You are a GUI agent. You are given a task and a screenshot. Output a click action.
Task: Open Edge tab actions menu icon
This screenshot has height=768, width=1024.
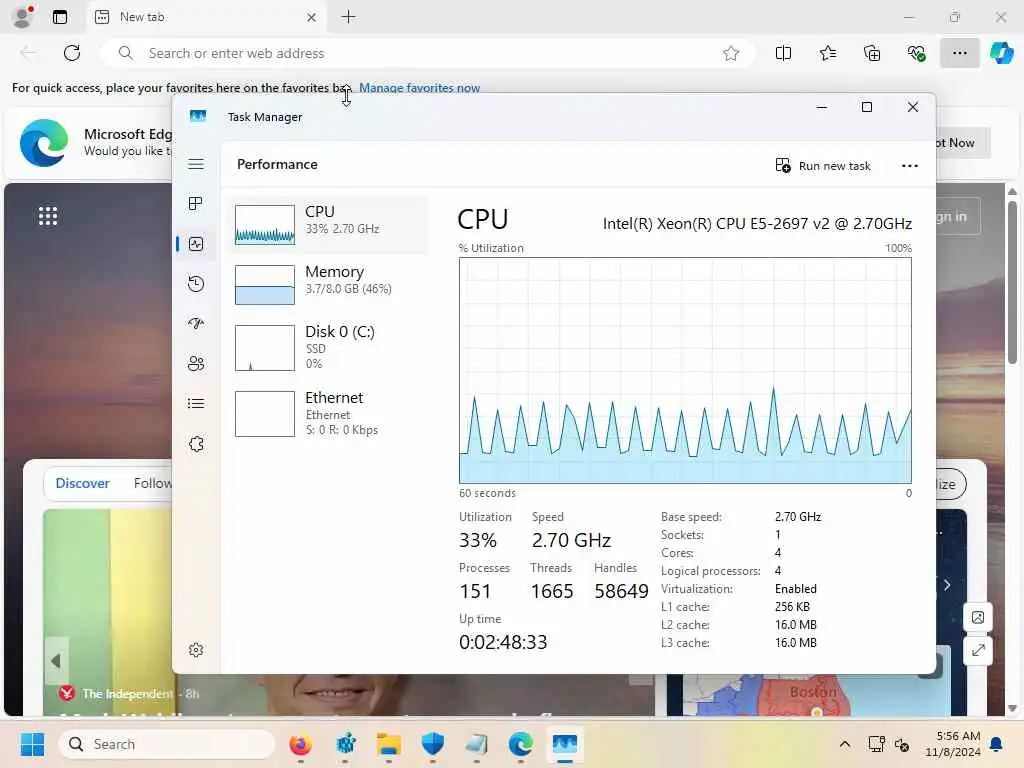tap(59, 17)
